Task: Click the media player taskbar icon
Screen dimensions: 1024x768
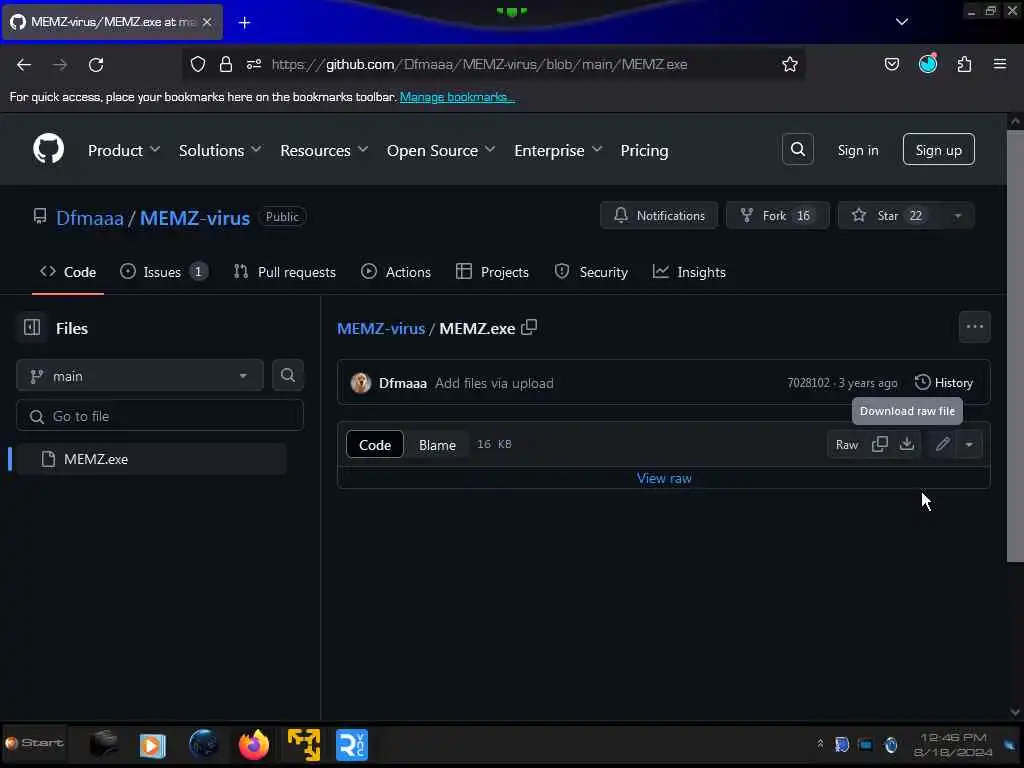Action: [x=153, y=745]
